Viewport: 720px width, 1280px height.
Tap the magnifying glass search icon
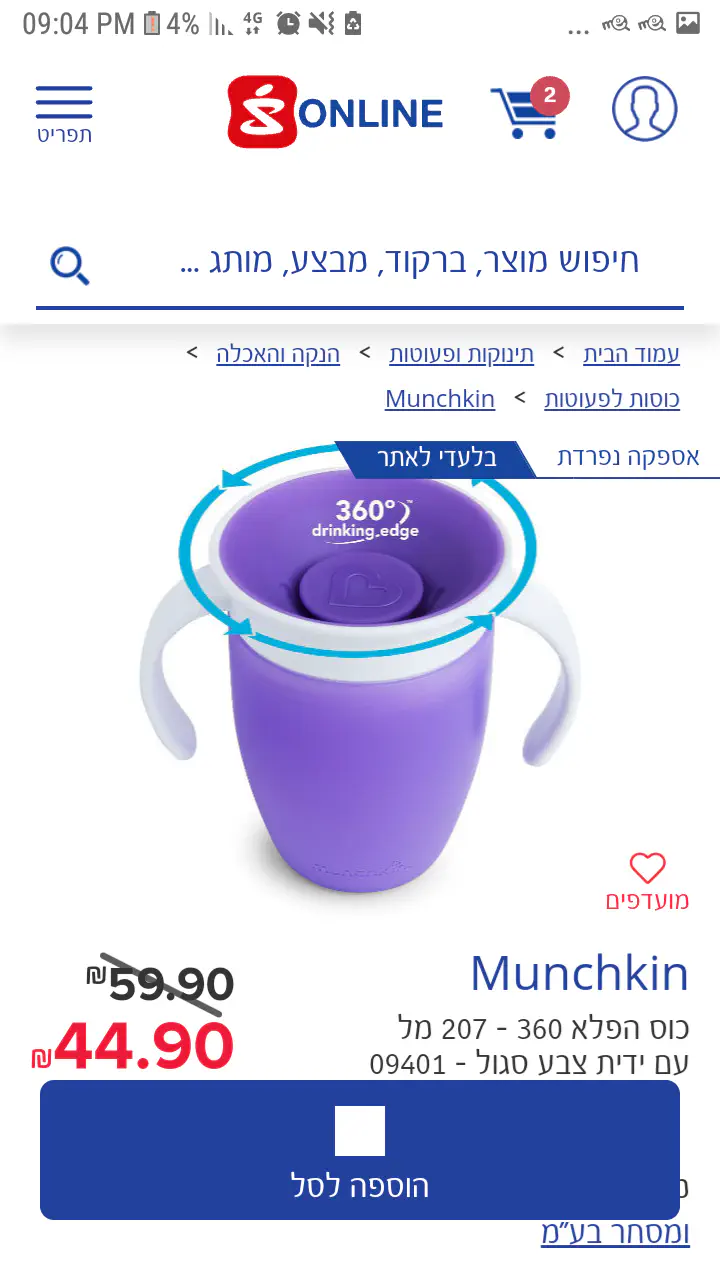click(x=70, y=264)
